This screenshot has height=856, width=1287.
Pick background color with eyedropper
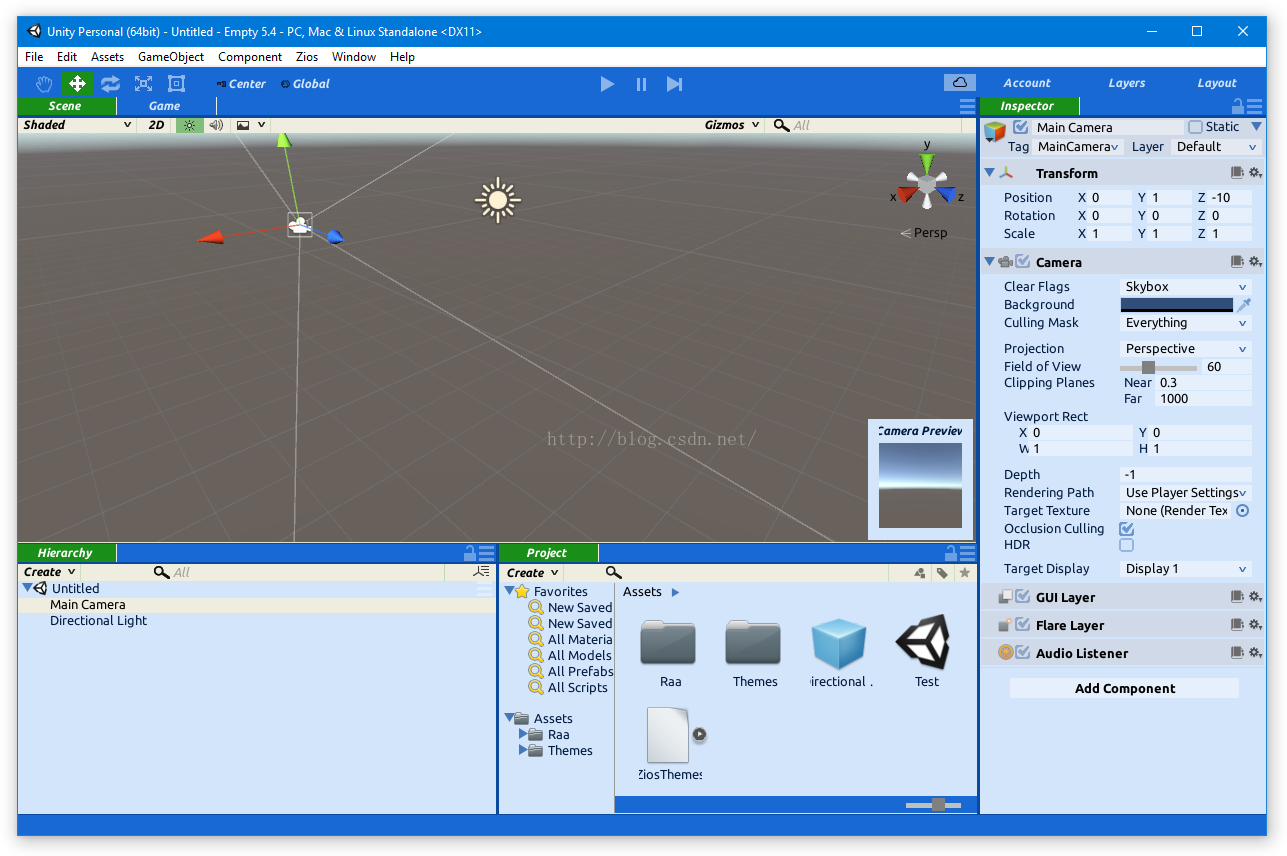tap(1244, 305)
